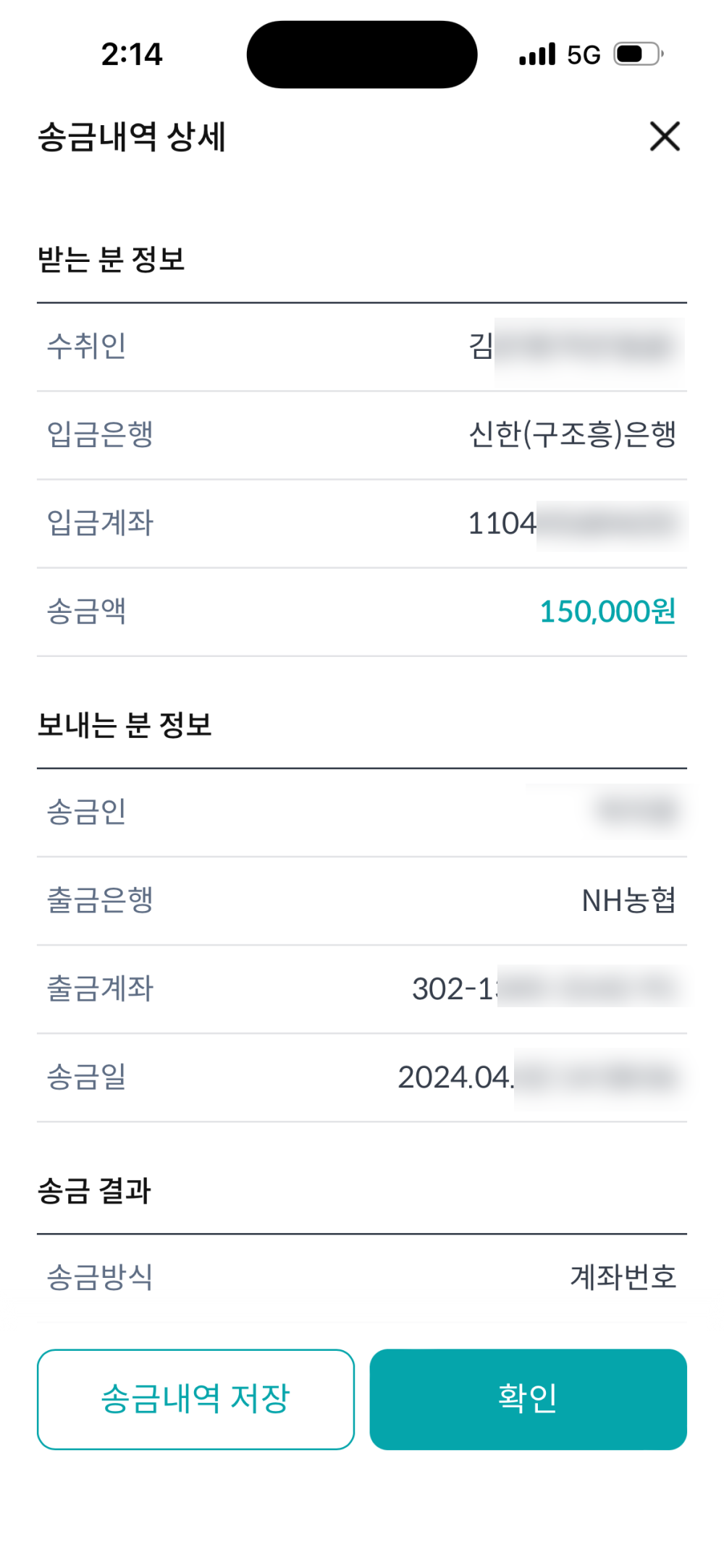Tap the 계좌번호 transfer method value

click(x=623, y=1276)
